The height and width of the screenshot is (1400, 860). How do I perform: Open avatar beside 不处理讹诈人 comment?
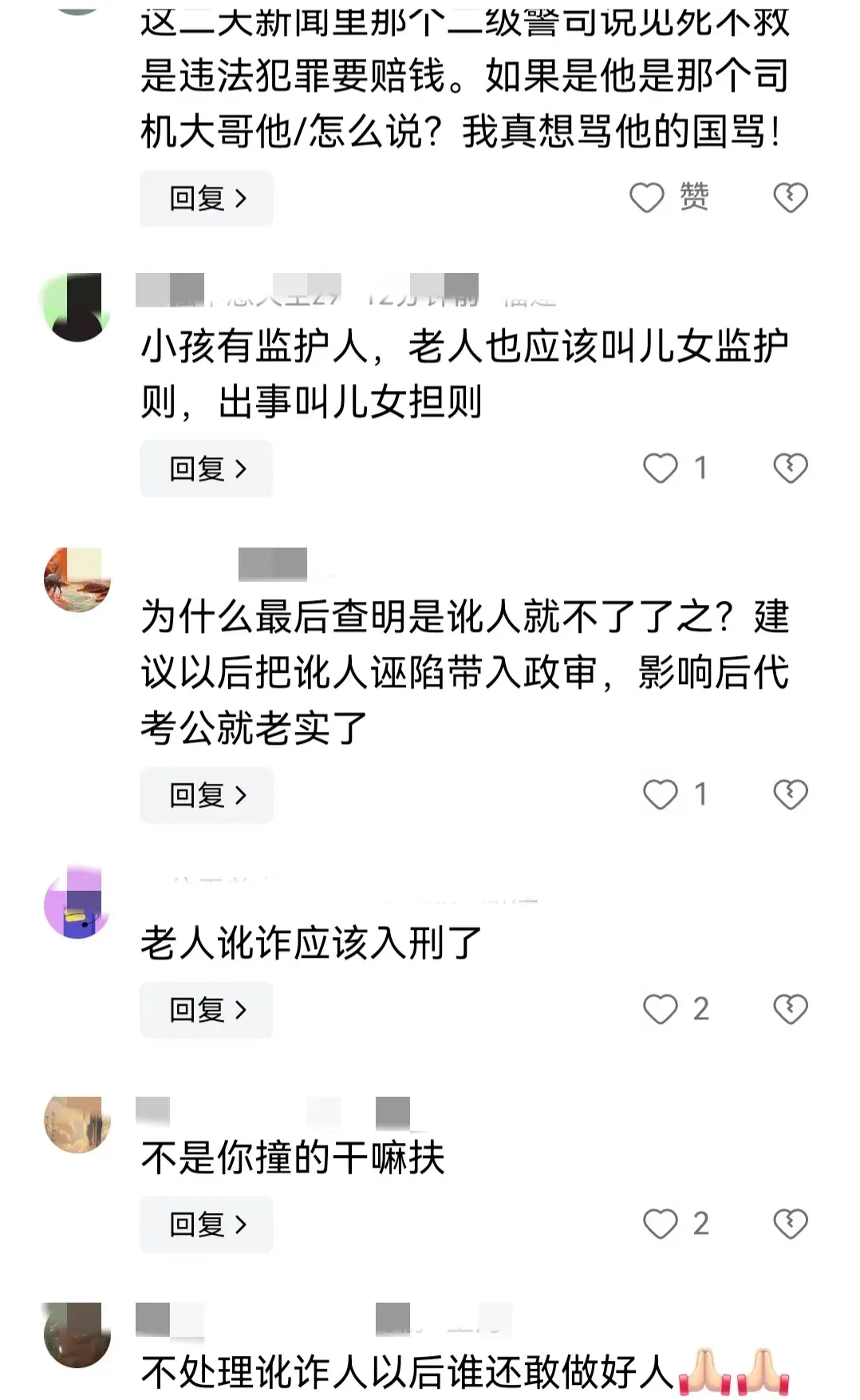[77, 1335]
